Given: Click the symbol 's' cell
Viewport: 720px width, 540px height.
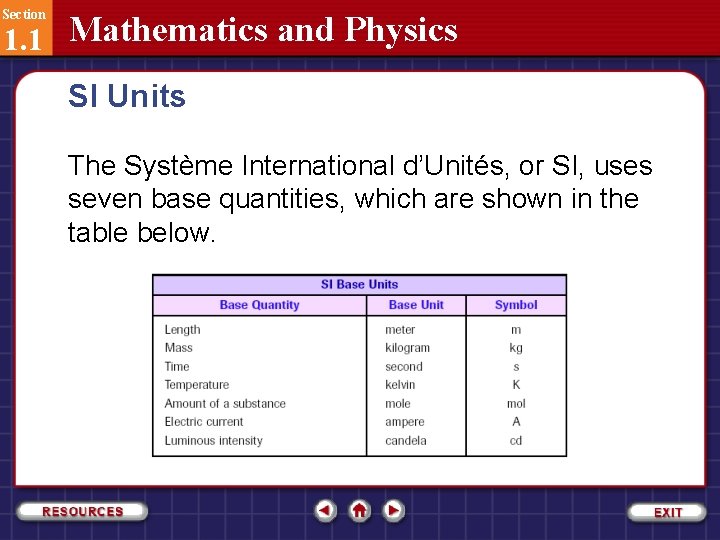Looking at the screenshot, I should coord(516,367).
